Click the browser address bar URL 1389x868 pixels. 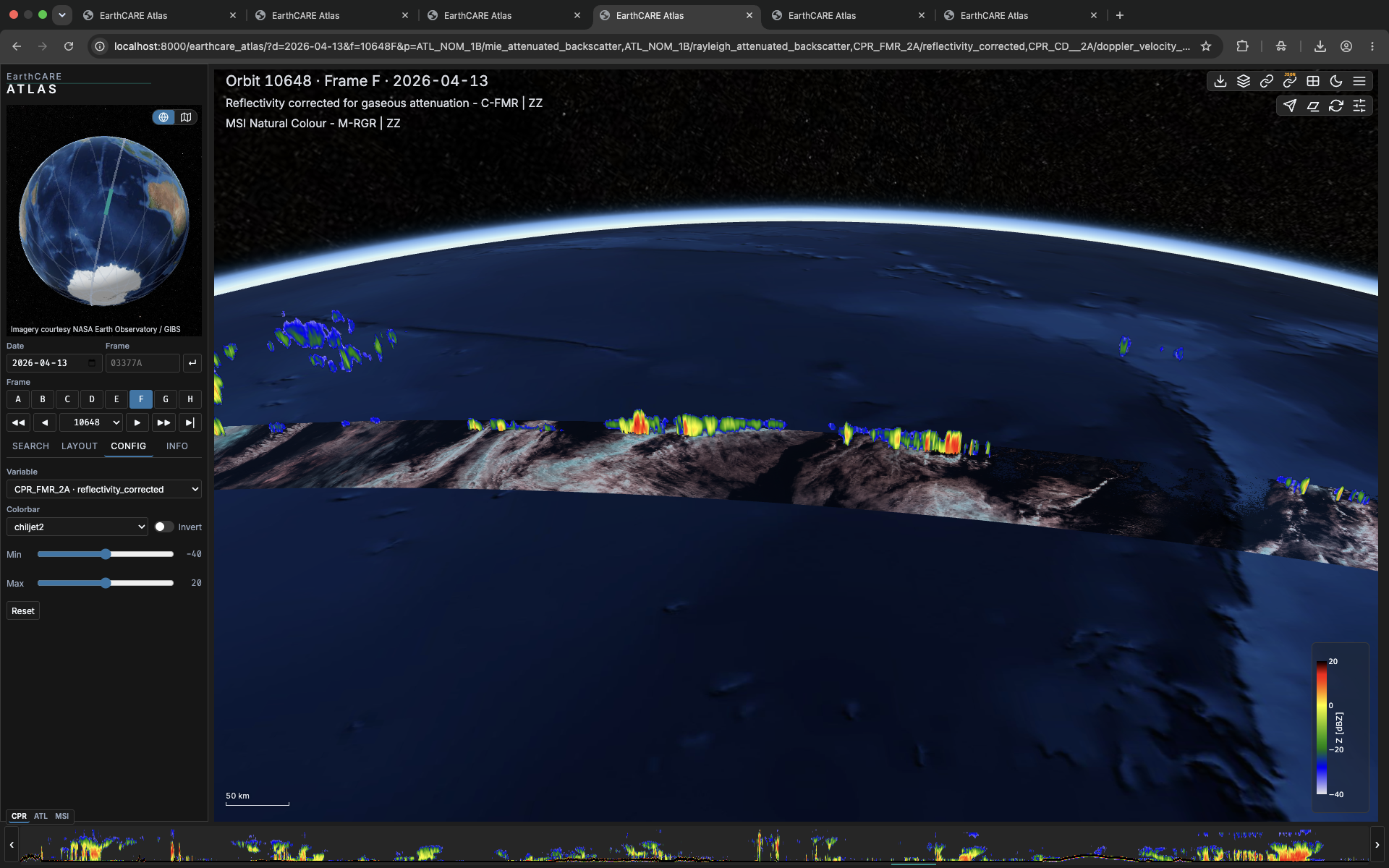coord(651,46)
